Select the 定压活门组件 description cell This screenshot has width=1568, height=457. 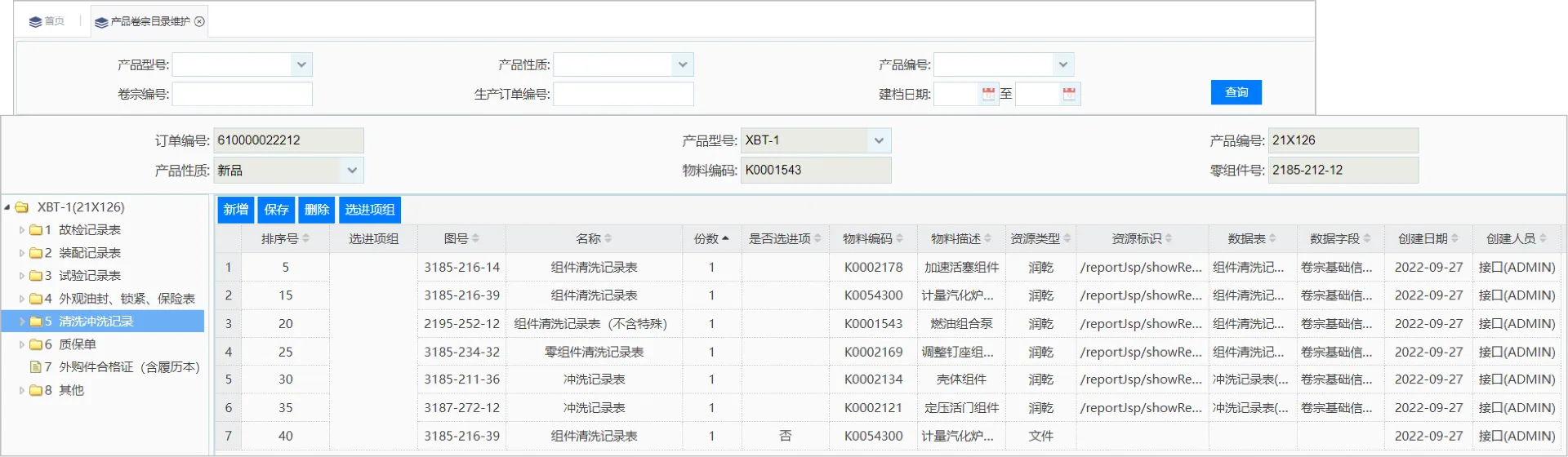pos(961,408)
